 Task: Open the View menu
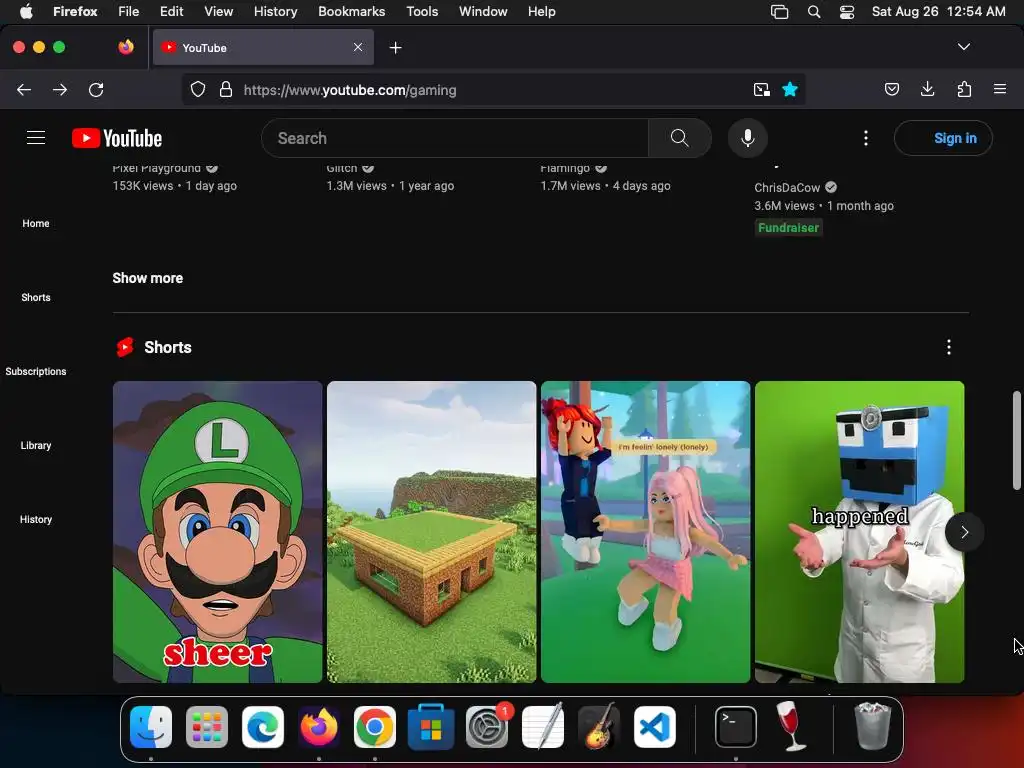click(218, 12)
